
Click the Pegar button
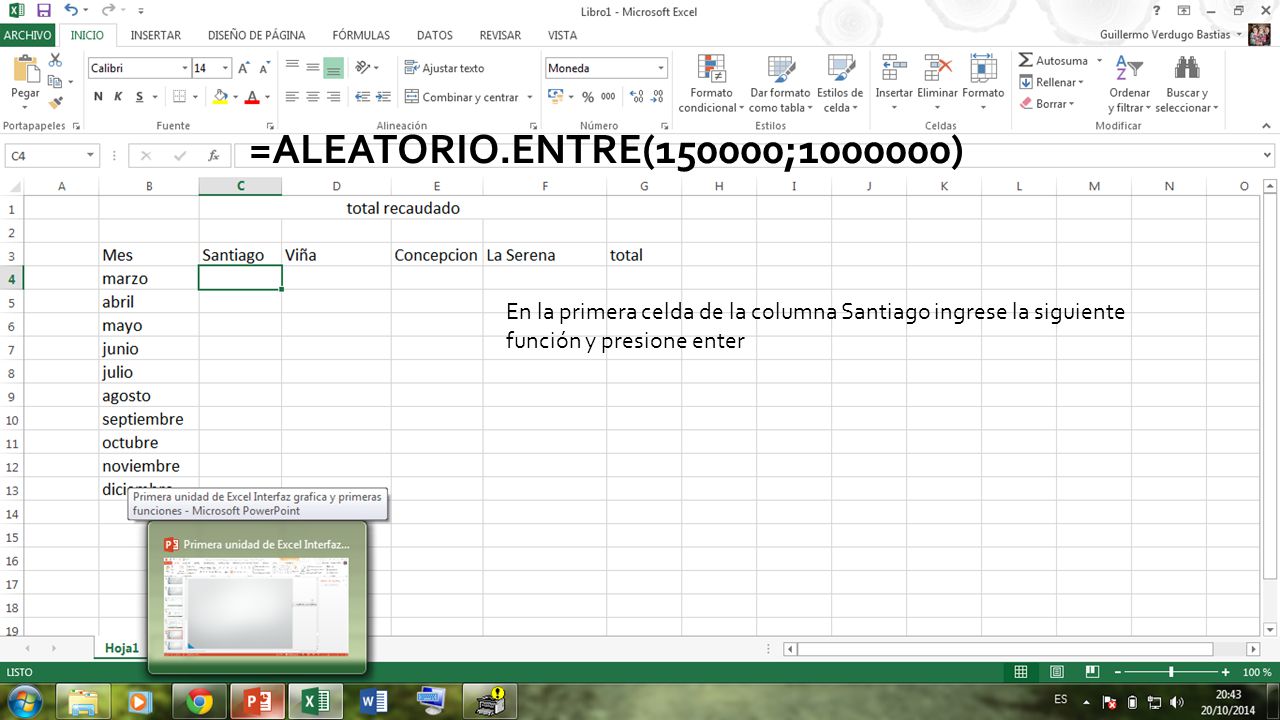click(x=25, y=80)
